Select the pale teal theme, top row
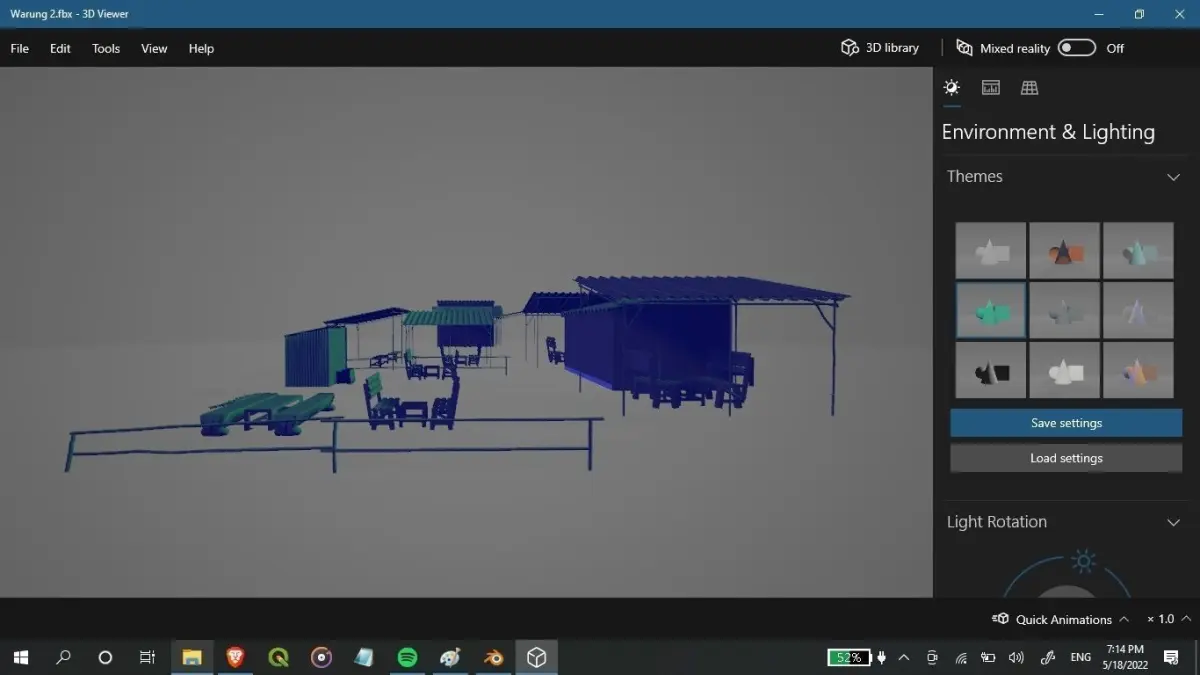This screenshot has height=675, width=1200. click(1138, 250)
